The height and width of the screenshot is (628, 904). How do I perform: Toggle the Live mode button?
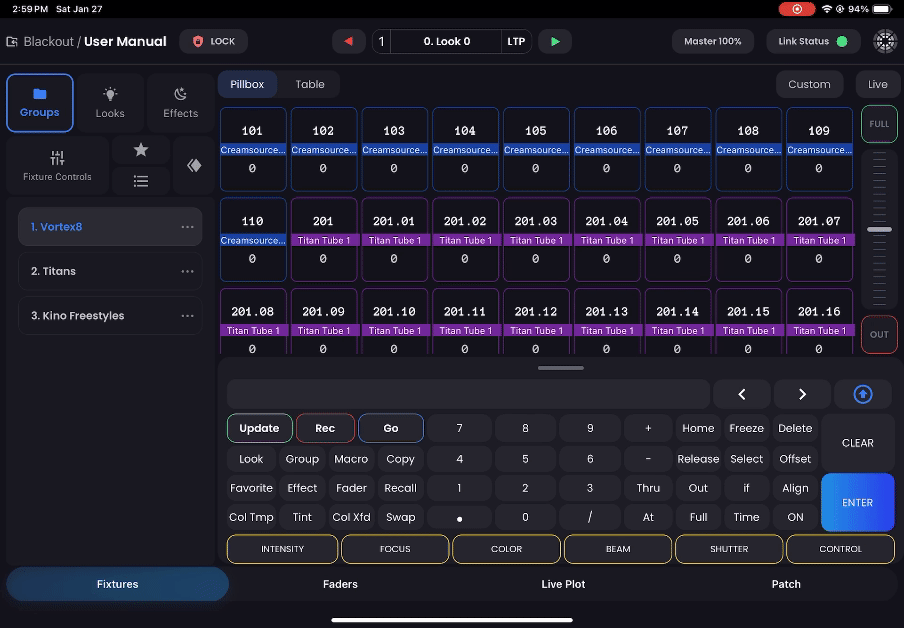point(877,85)
